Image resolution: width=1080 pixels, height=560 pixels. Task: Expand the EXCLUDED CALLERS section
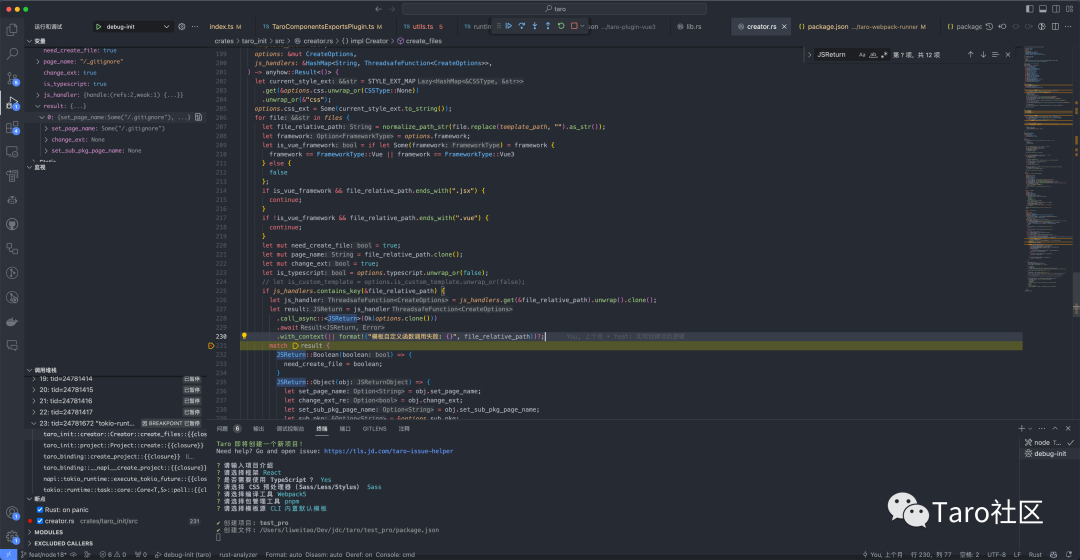pyautogui.click(x=30, y=543)
